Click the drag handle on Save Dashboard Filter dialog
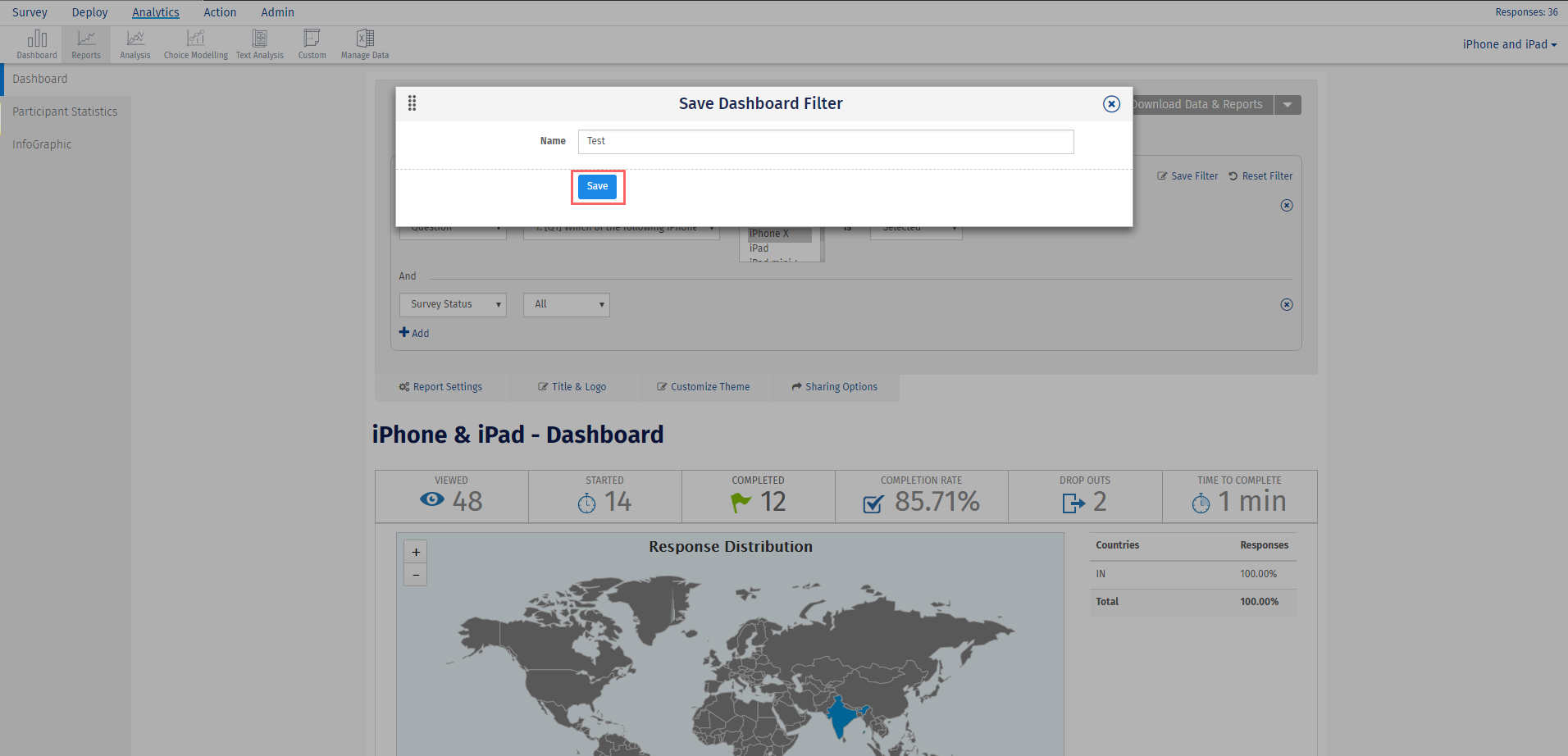The height and width of the screenshot is (756, 1568). pos(412,103)
